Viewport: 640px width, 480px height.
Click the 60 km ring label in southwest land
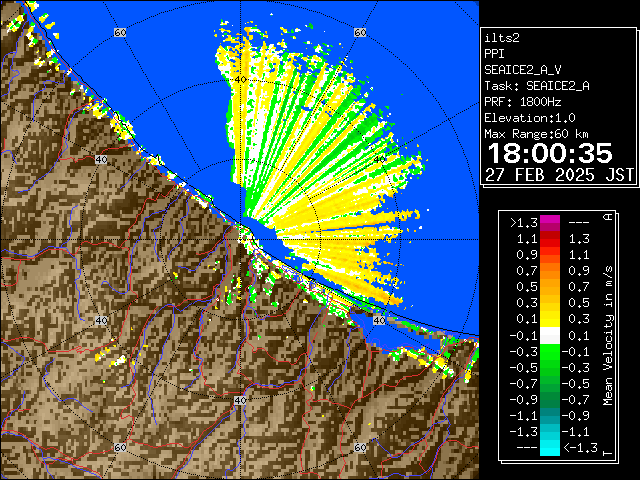[120, 447]
